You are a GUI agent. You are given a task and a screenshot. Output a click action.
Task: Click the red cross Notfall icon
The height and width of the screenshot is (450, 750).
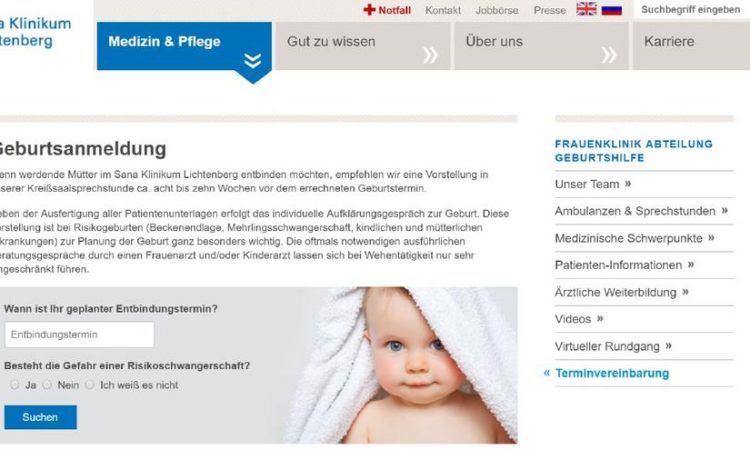point(369,10)
